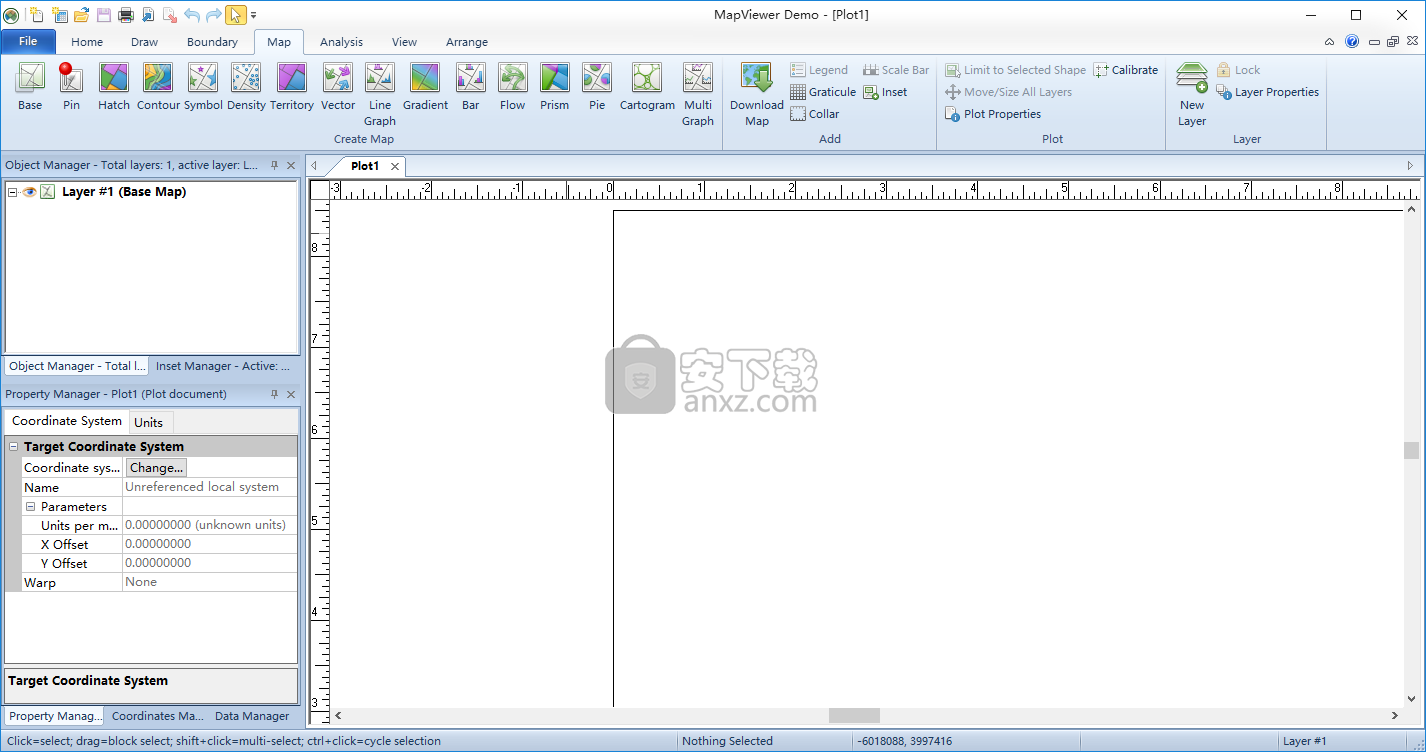This screenshot has width=1426, height=752.
Task: Collapse the Parameters group
Action: (x=31, y=507)
